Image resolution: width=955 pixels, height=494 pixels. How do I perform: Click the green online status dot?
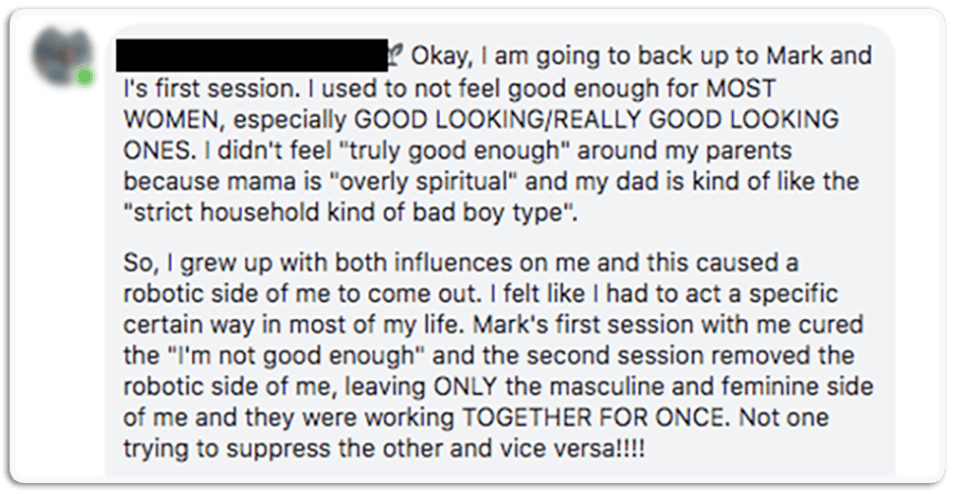(84, 77)
